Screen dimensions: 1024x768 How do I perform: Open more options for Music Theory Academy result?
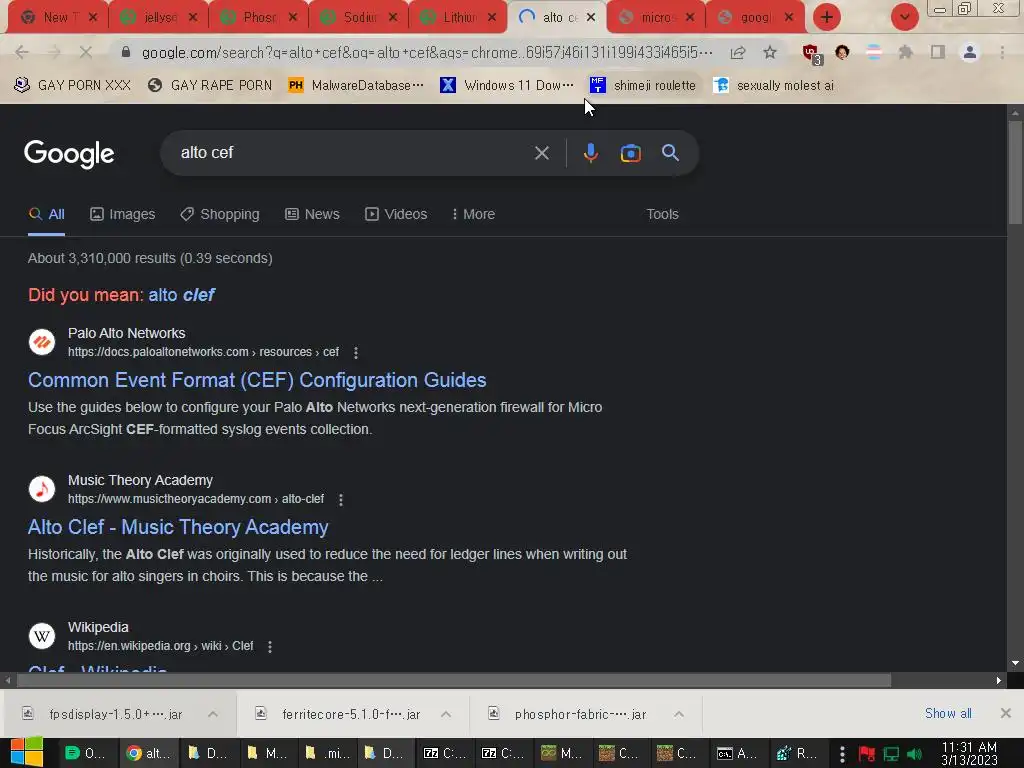[341, 500]
